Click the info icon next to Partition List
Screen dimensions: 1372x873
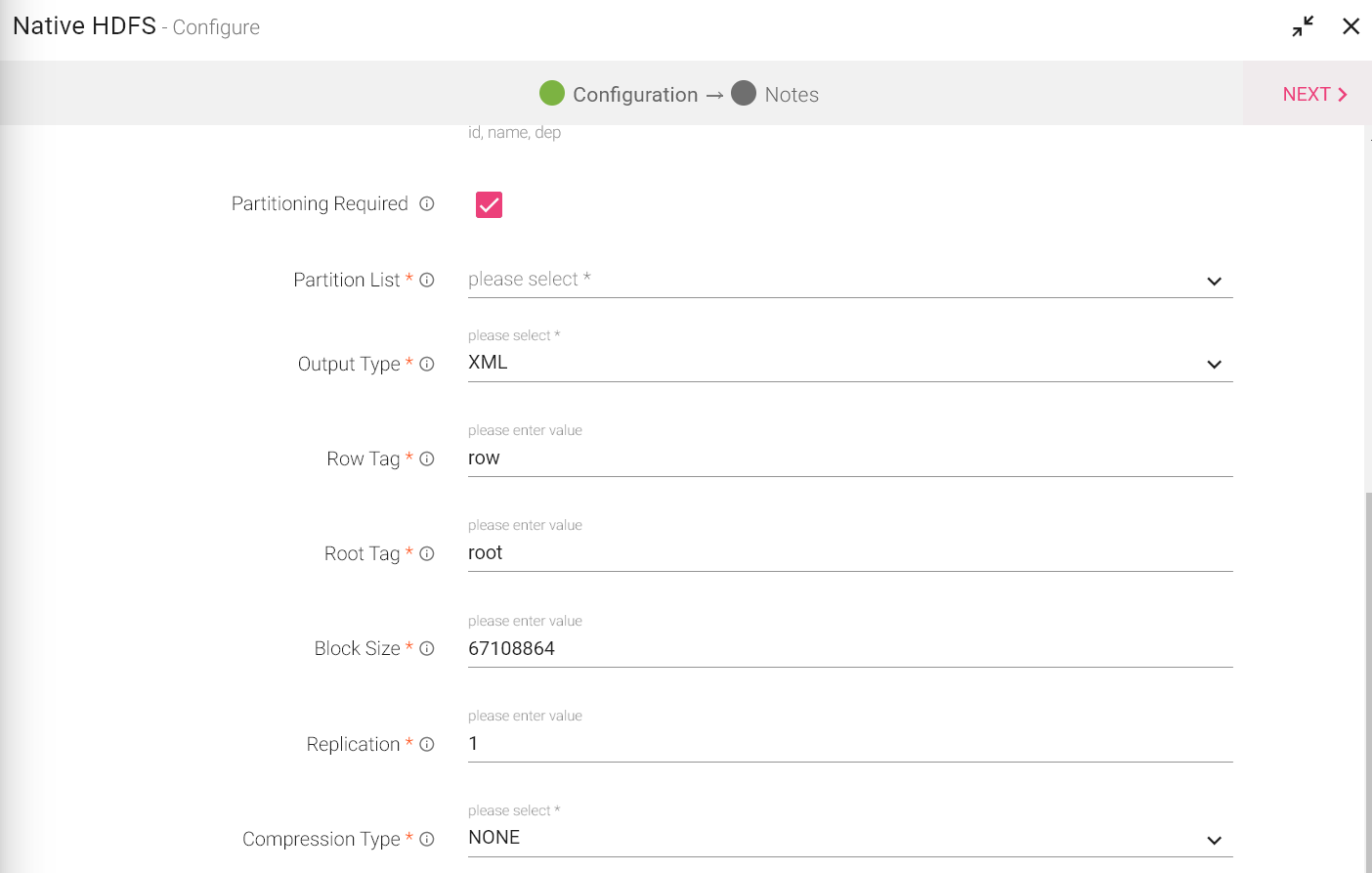[x=427, y=280]
